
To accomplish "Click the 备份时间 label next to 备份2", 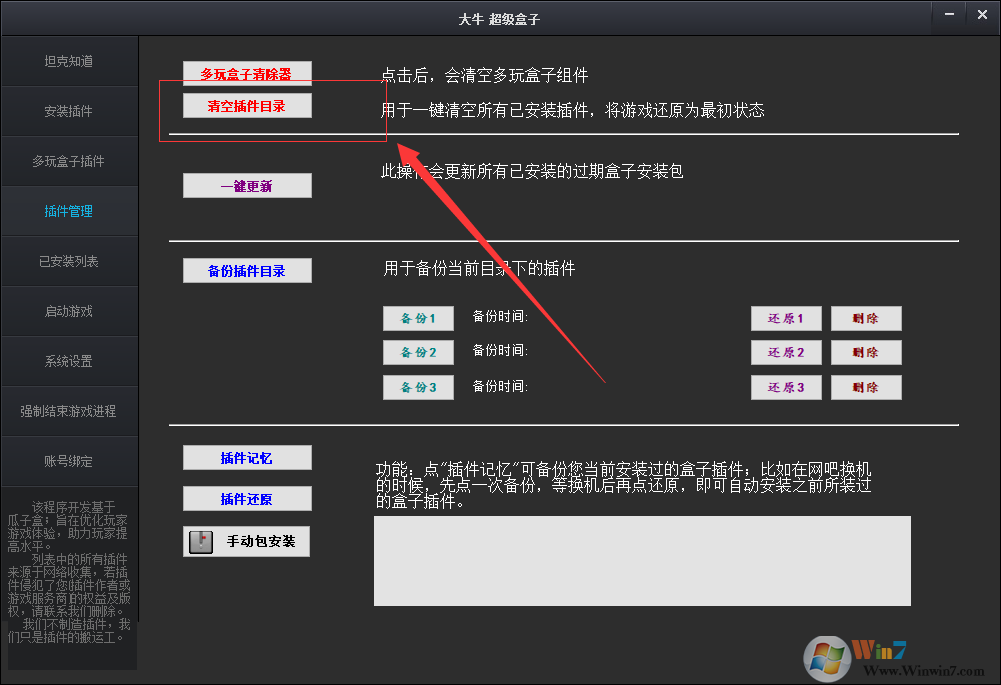I will [500, 350].
